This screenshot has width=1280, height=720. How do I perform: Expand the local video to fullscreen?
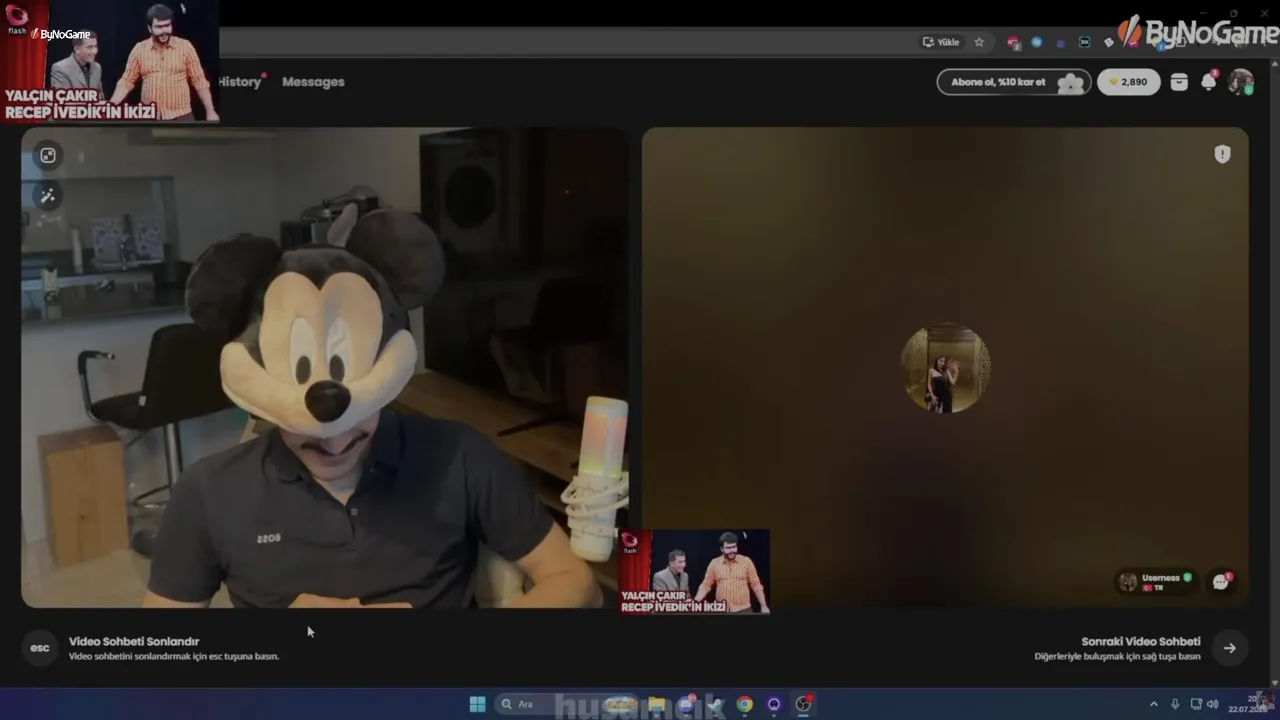[x=48, y=155]
